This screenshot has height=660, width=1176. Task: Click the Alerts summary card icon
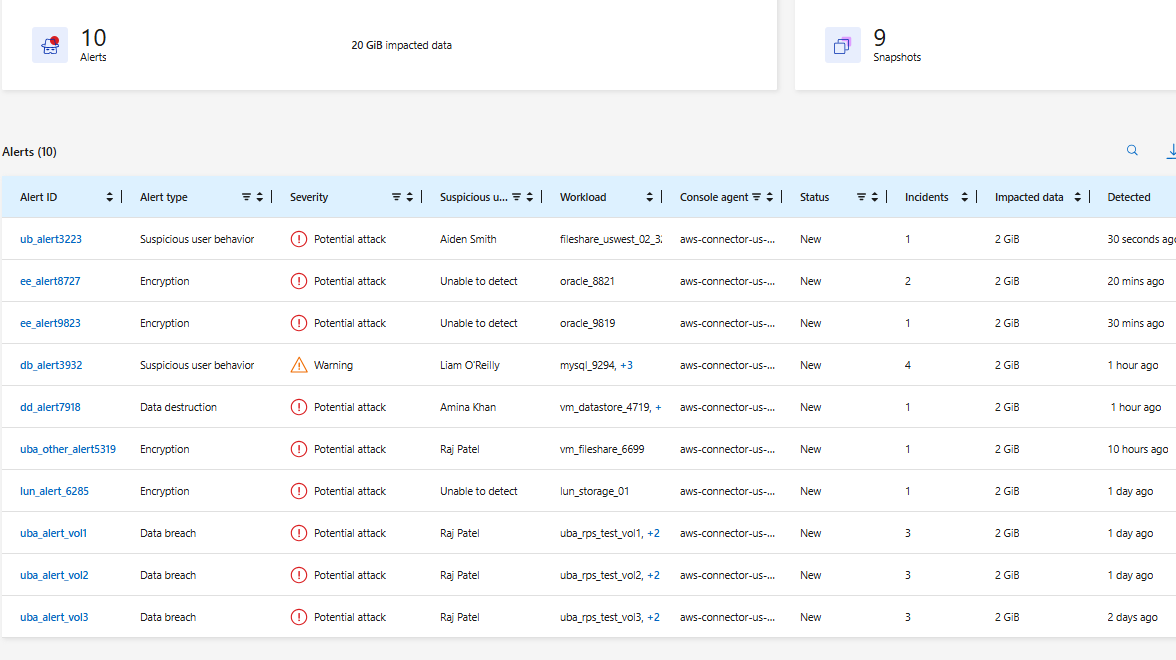point(50,44)
